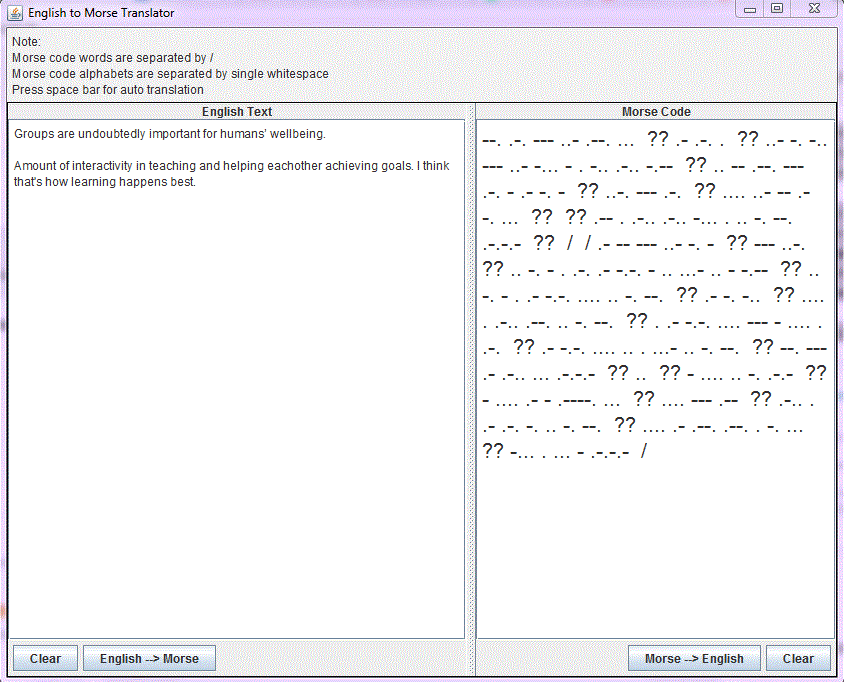Click inside the English Text area

236,379
